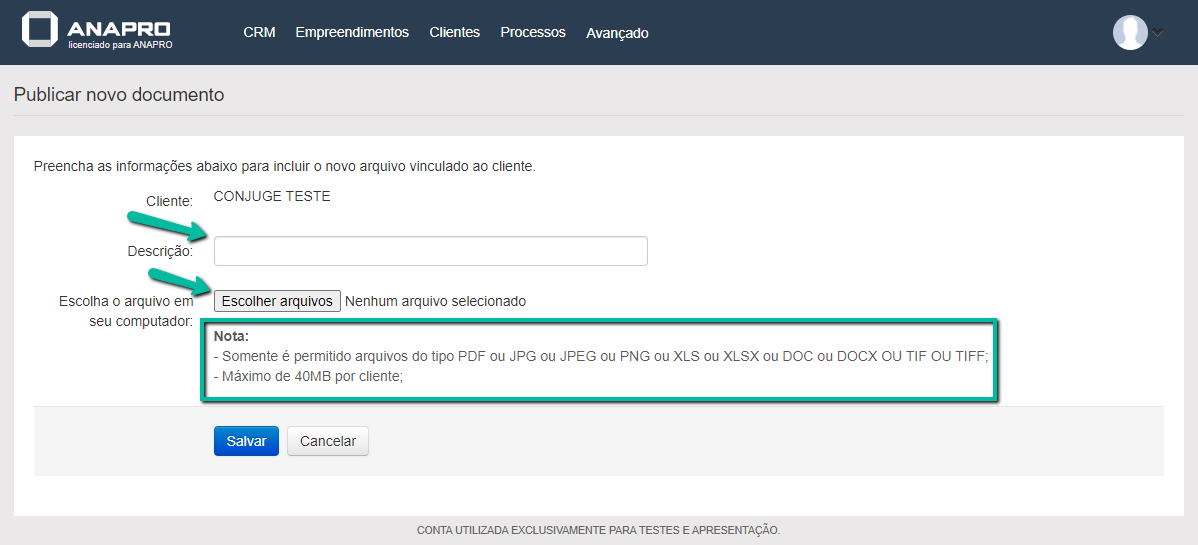Open the Empreendimentos menu
This screenshot has width=1198, height=545.
(x=352, y=32)
